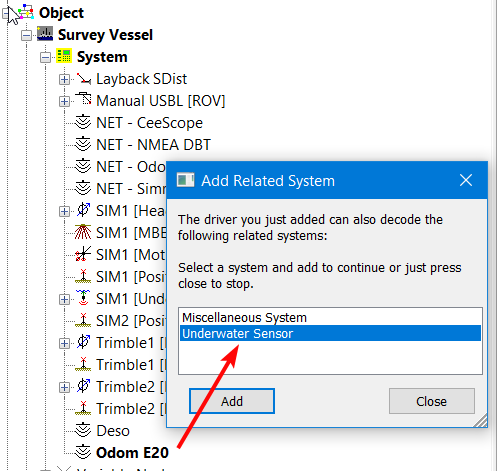497x471 pixels.
Task: Collapse the Survey Vessel tree node
Action: 26,35
